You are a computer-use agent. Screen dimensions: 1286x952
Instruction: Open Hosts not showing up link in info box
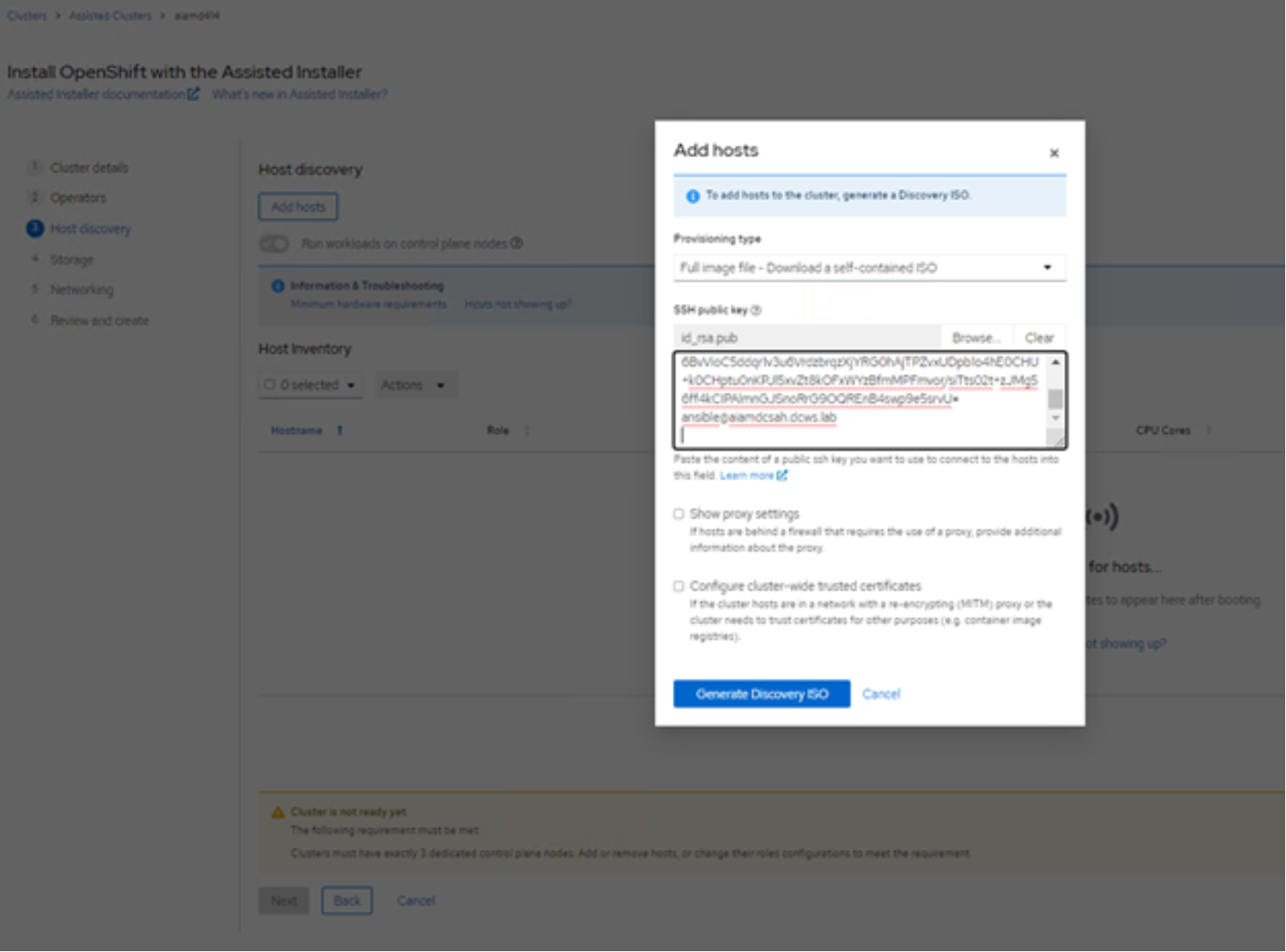coord(517,305)
